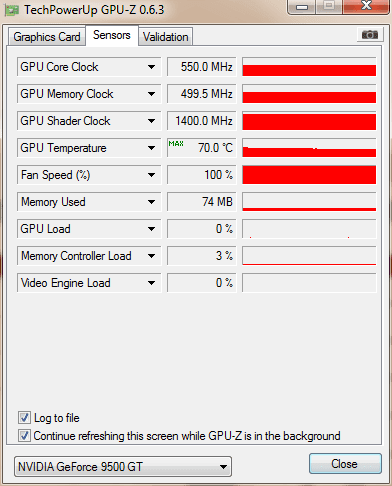
Task: Expand the GPU Core Clock dropdown arrow
Action: 151,67
